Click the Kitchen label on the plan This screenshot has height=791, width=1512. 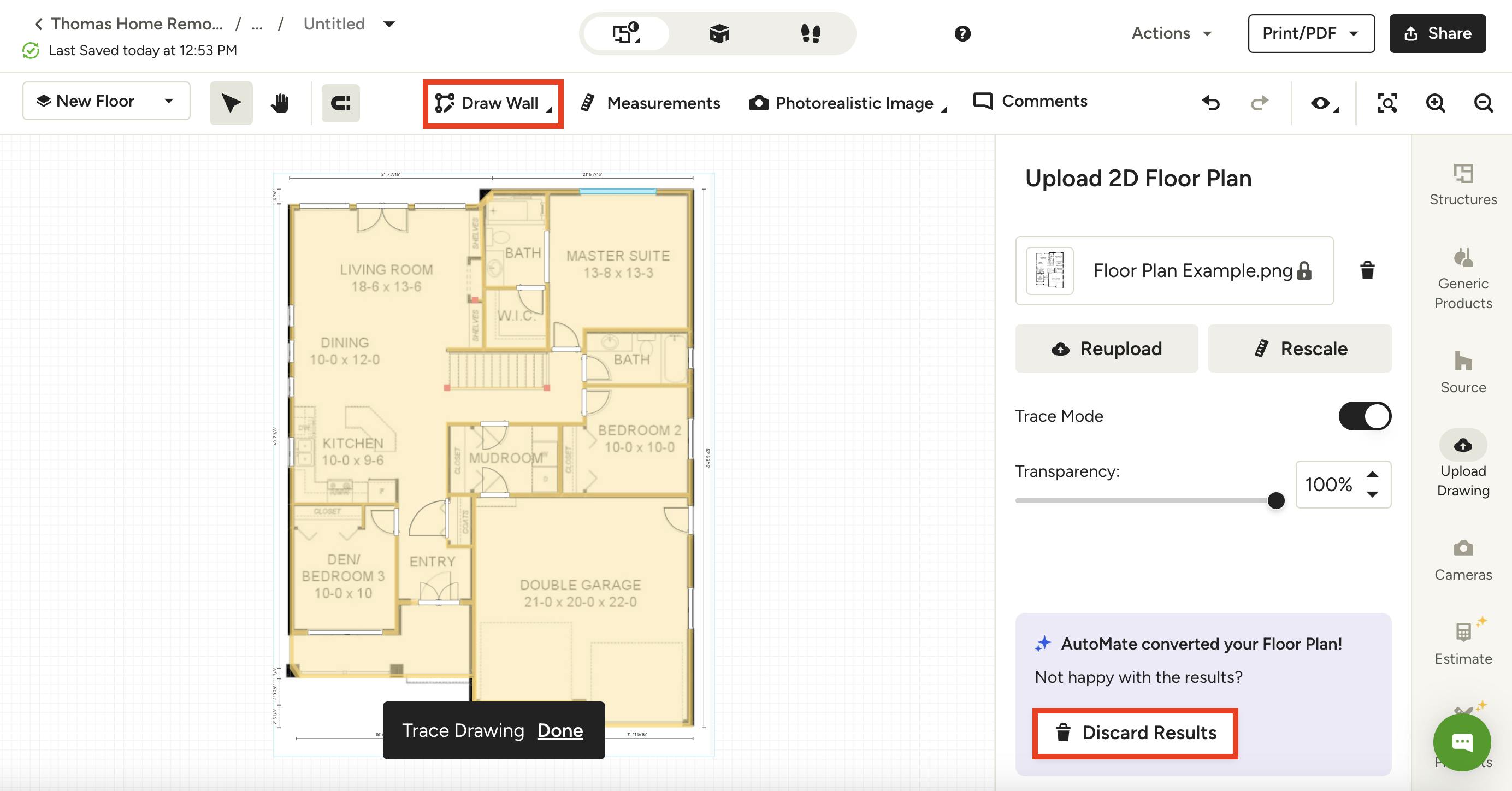point(353,444)
